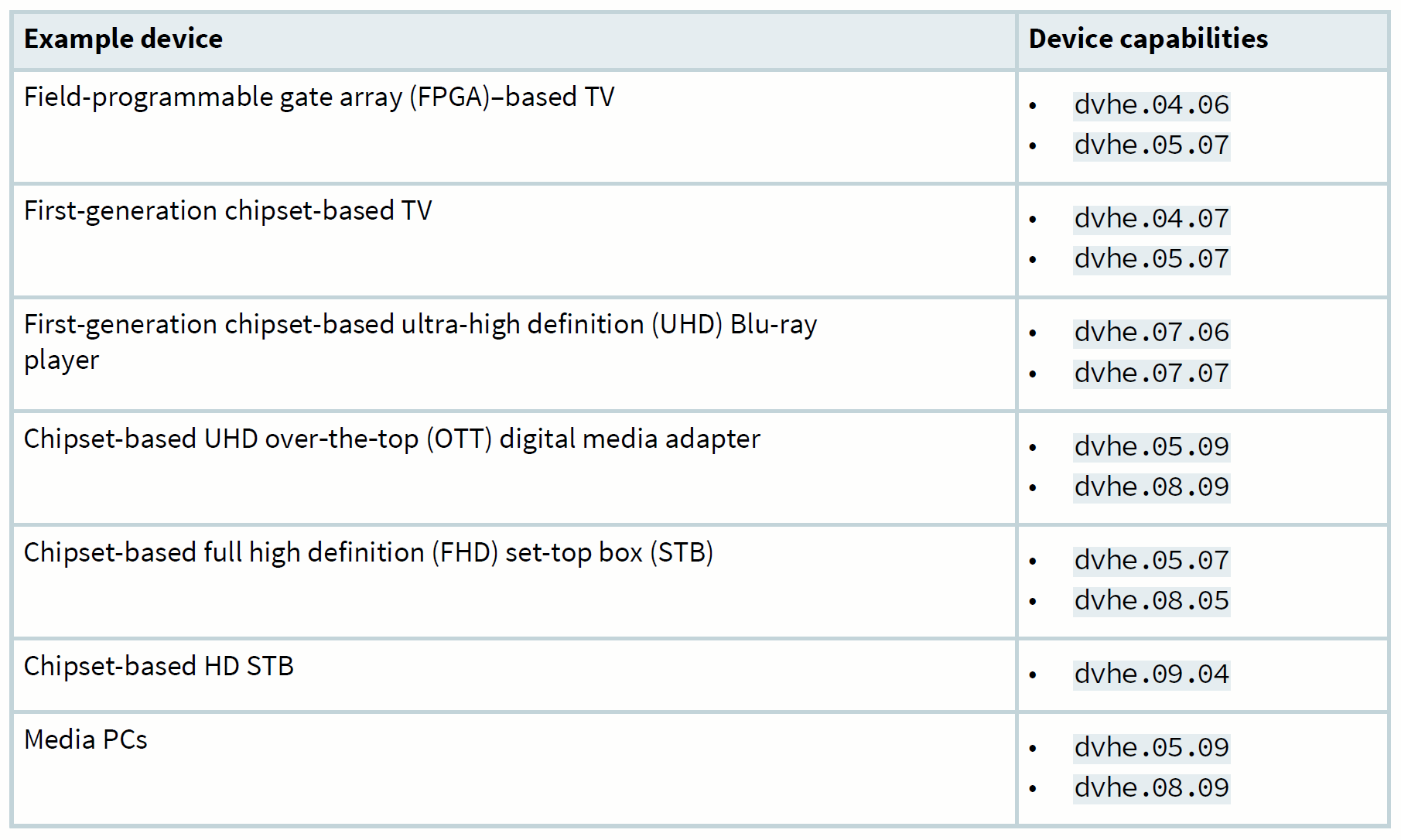
Task: Select dvhe.05.07 in the FPGA-based TV row
Action: click(x=1151, y=145)
